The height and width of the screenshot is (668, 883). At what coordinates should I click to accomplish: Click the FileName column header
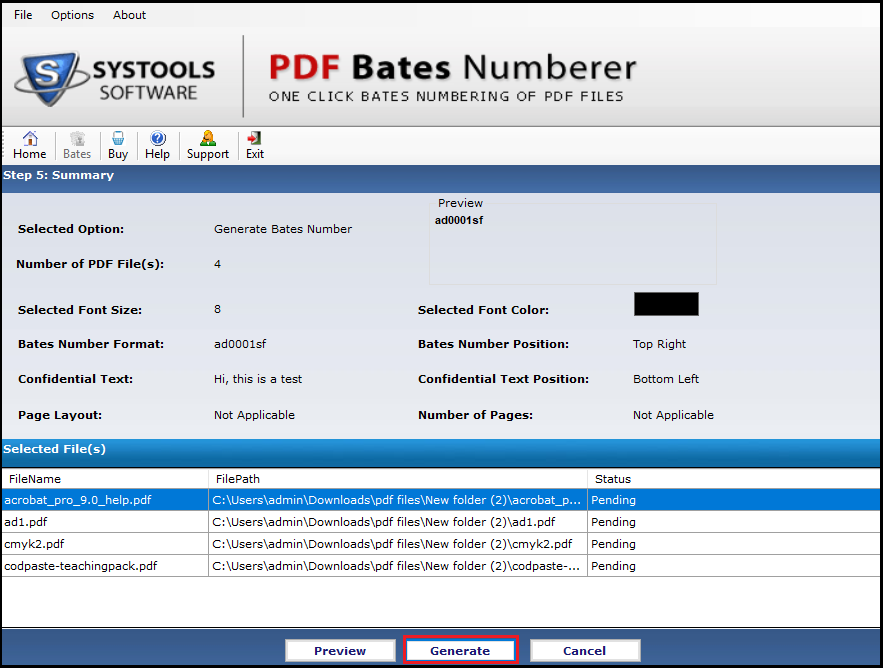click(105, 479)
